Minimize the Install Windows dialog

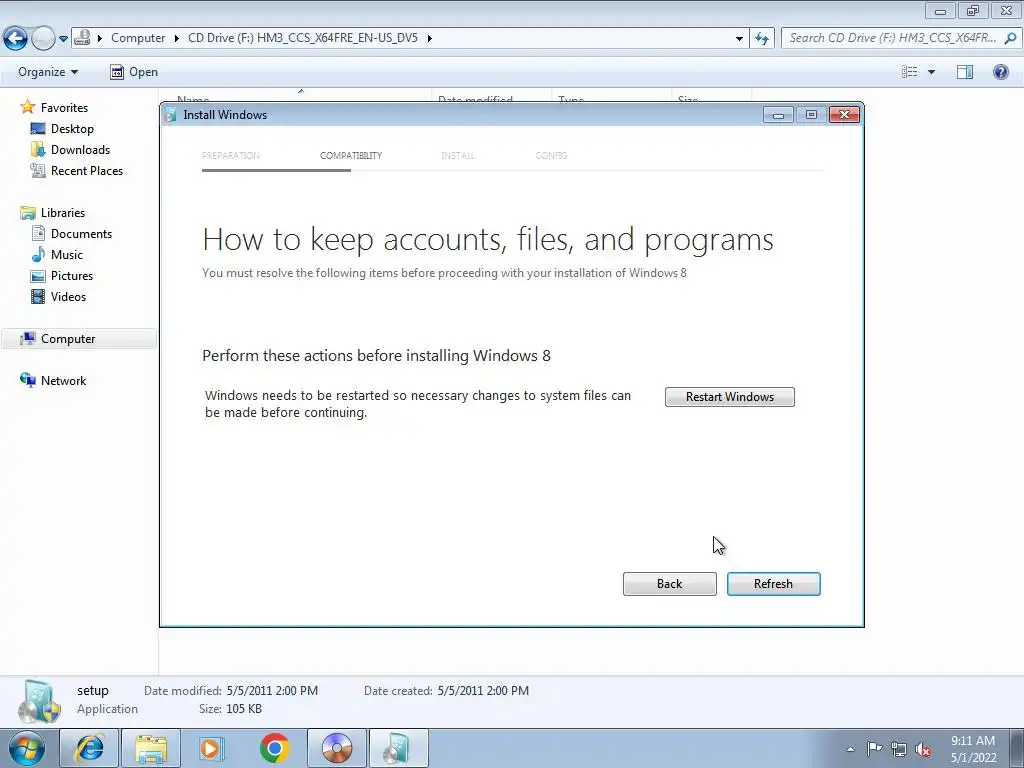(778, 115)
